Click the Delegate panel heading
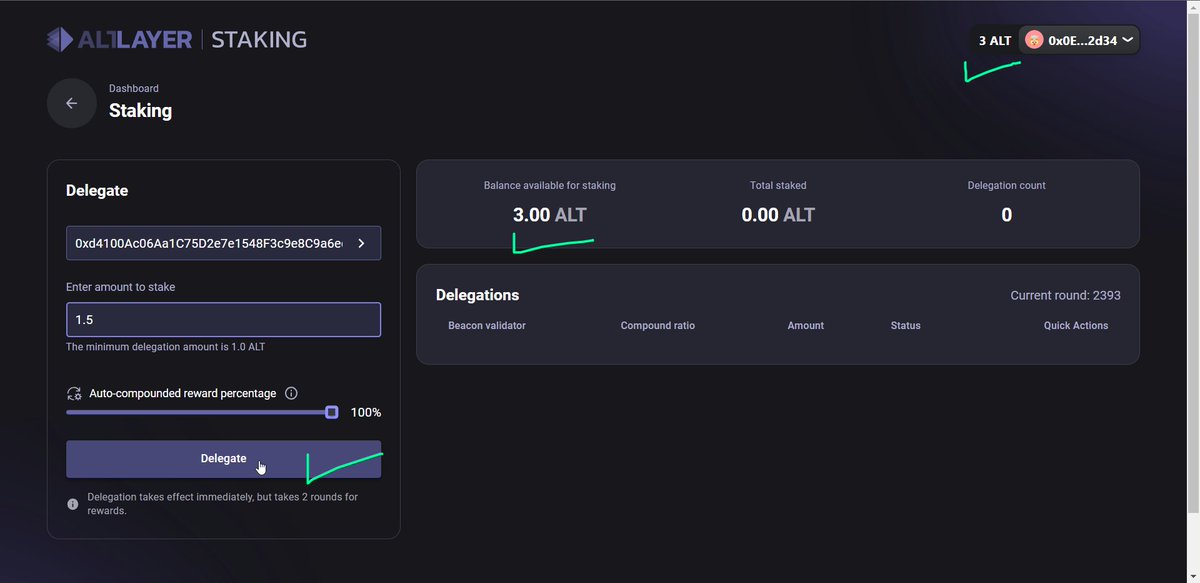This screenshot has width=1200, height=583. tap(97, 190)
